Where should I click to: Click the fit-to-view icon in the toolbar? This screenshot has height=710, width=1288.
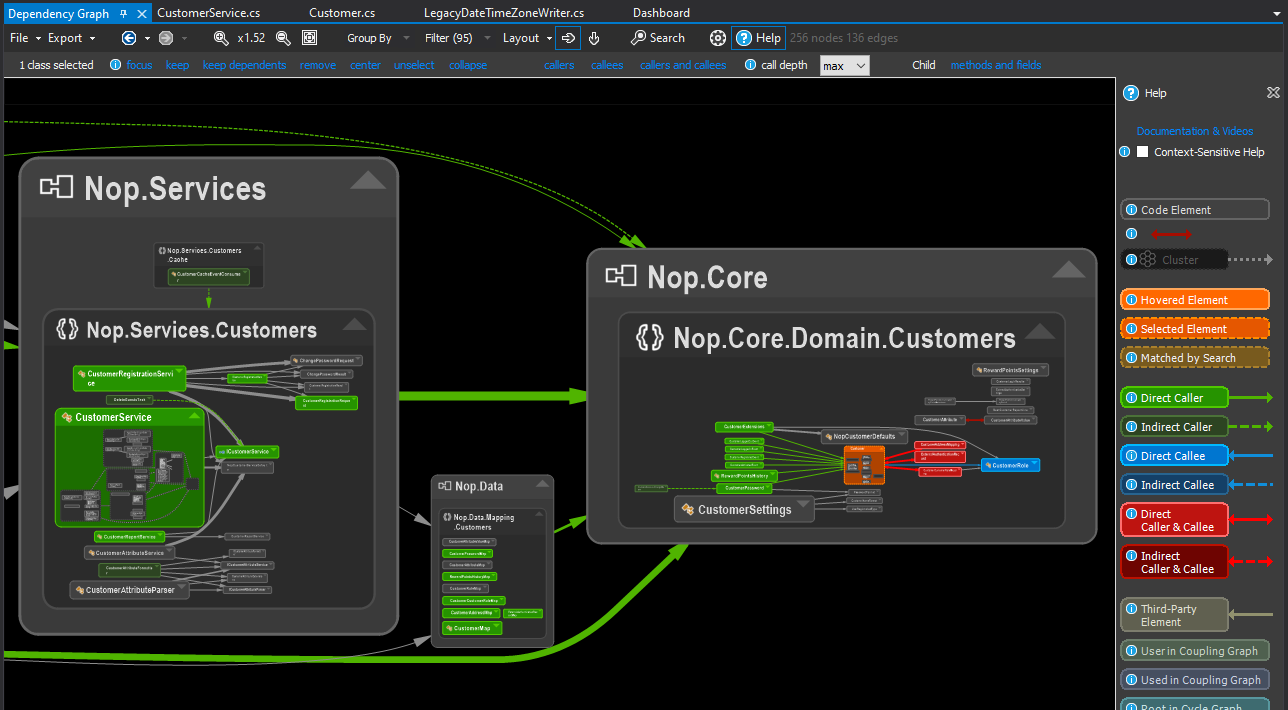pyautogui.click(x=310, y=38)
